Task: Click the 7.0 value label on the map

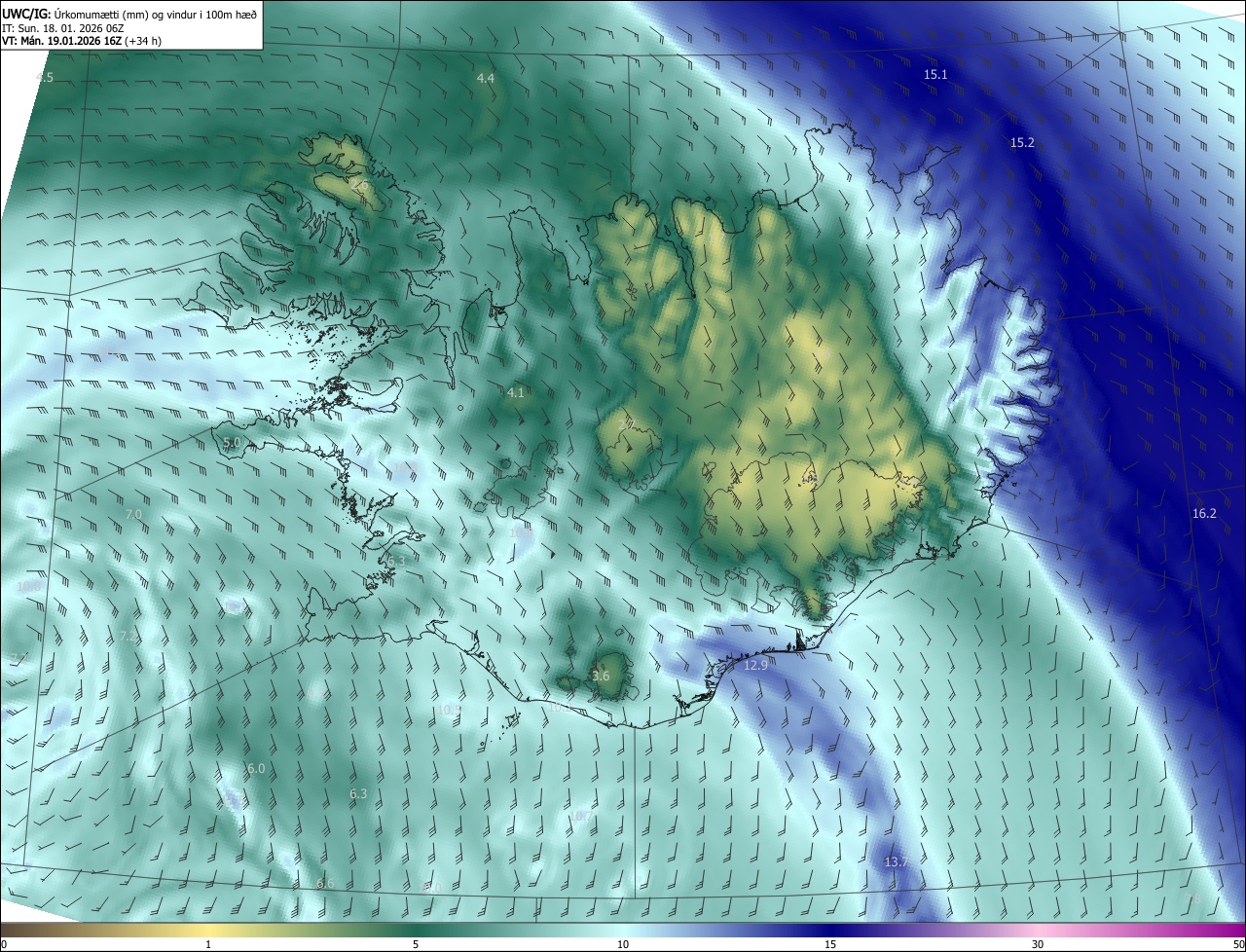Action: tap(133, 513)
